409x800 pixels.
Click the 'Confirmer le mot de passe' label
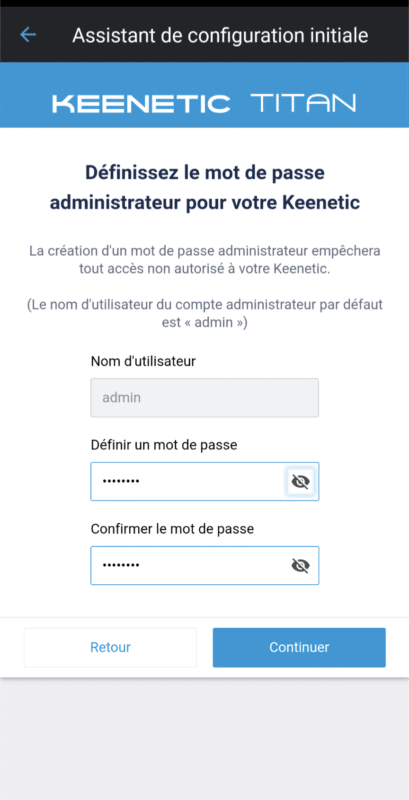click(172, 529)
